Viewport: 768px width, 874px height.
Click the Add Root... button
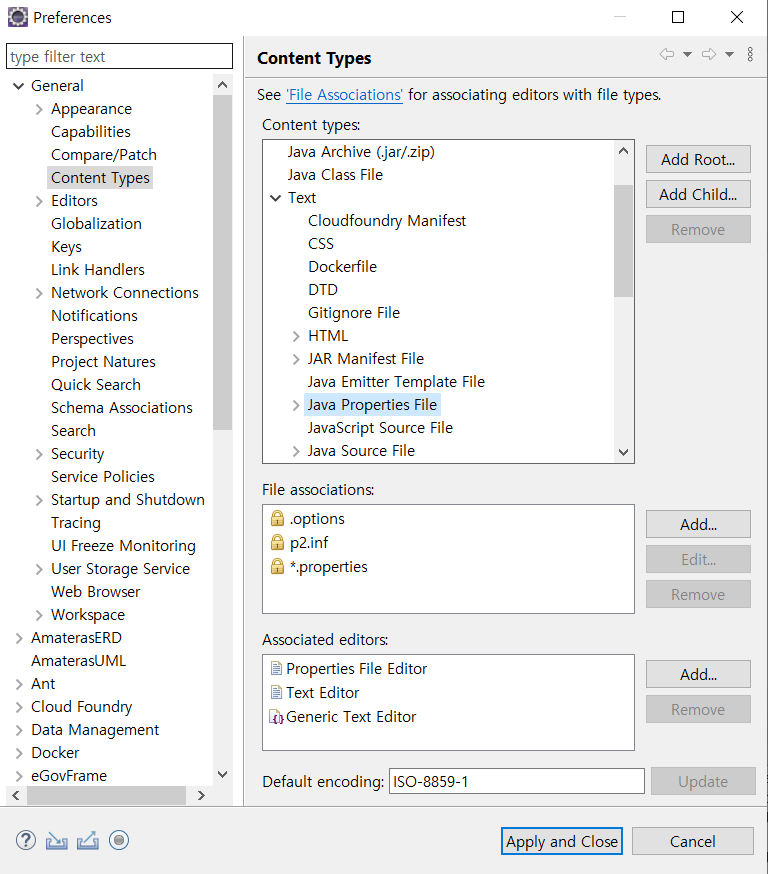(698, 159)
